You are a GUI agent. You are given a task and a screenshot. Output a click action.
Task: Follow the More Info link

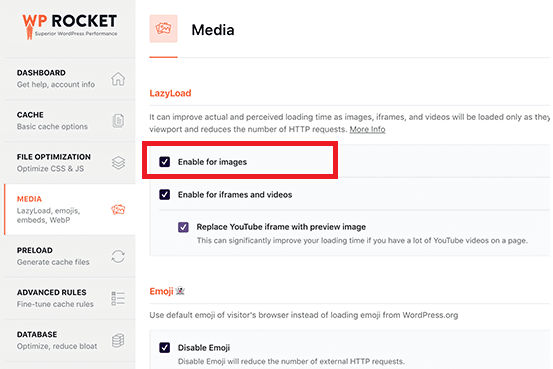coord(367,129)
